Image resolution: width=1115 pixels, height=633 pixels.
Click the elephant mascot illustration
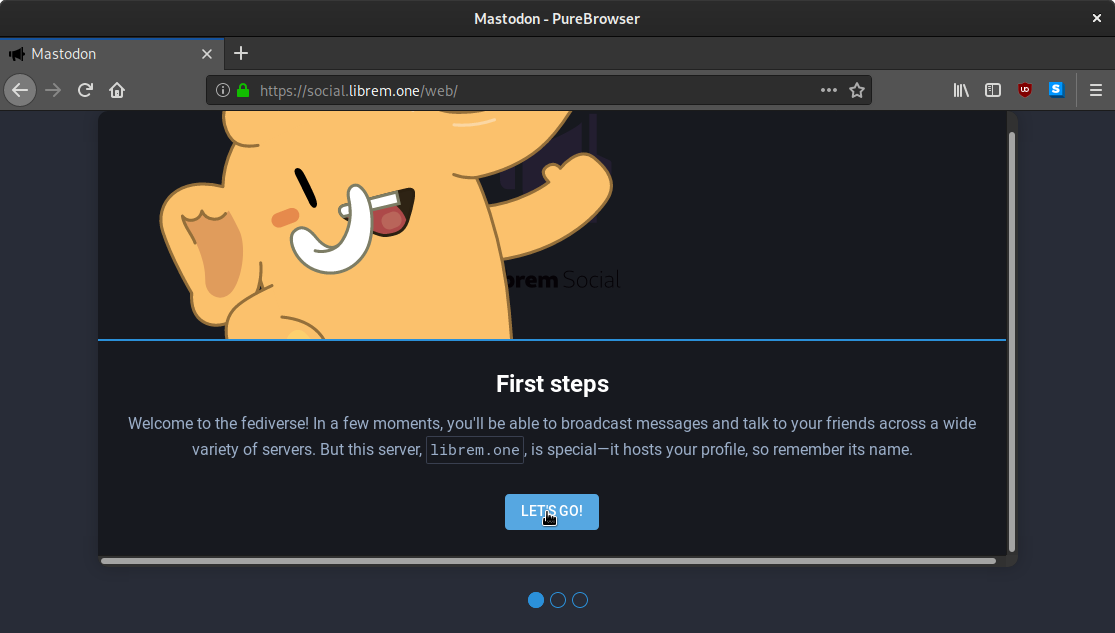tap(384, 225)
